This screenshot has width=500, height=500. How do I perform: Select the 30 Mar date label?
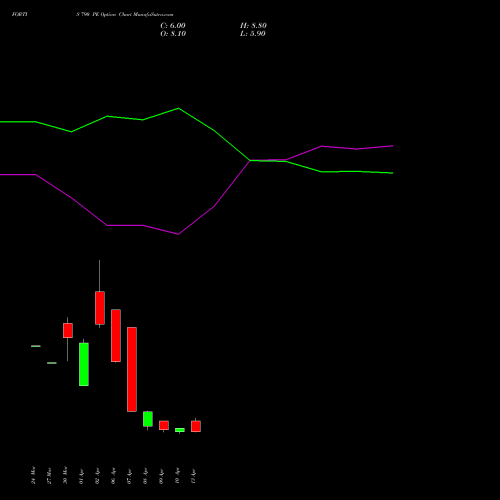coord(65,475)
